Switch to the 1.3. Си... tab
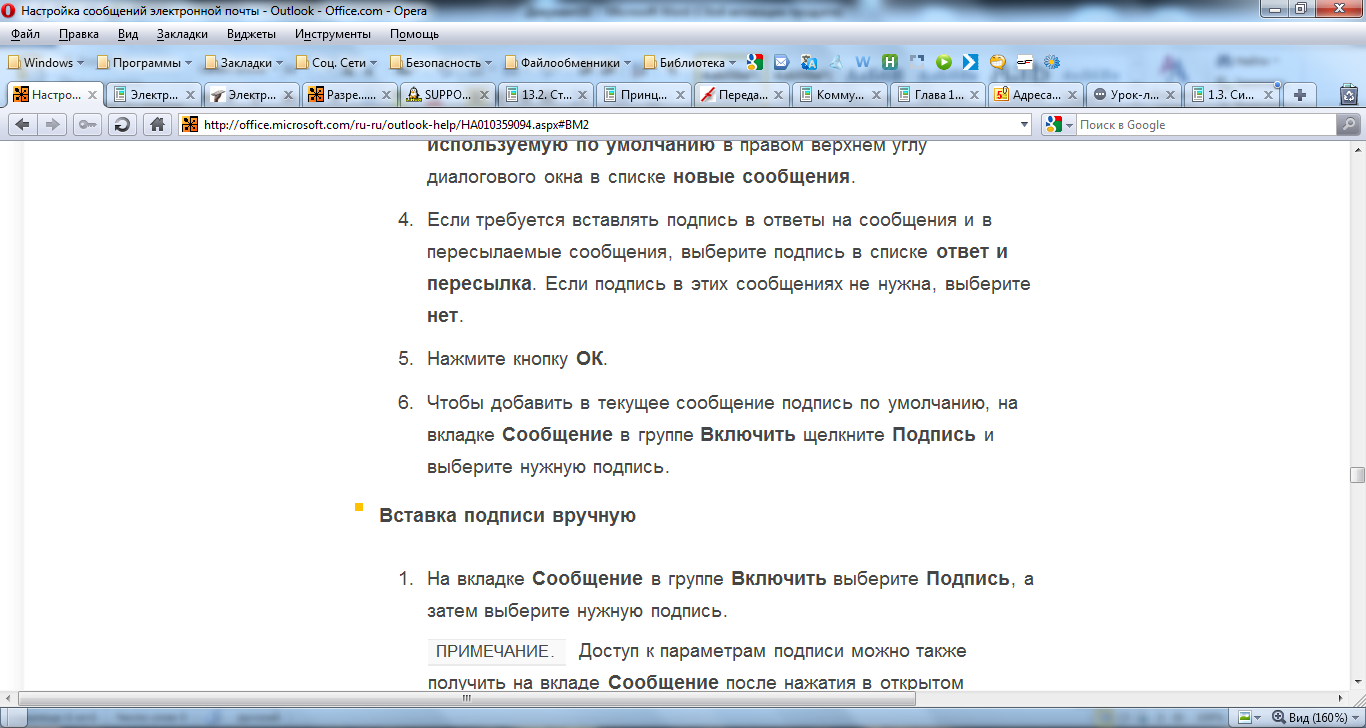 (1231, 95)
